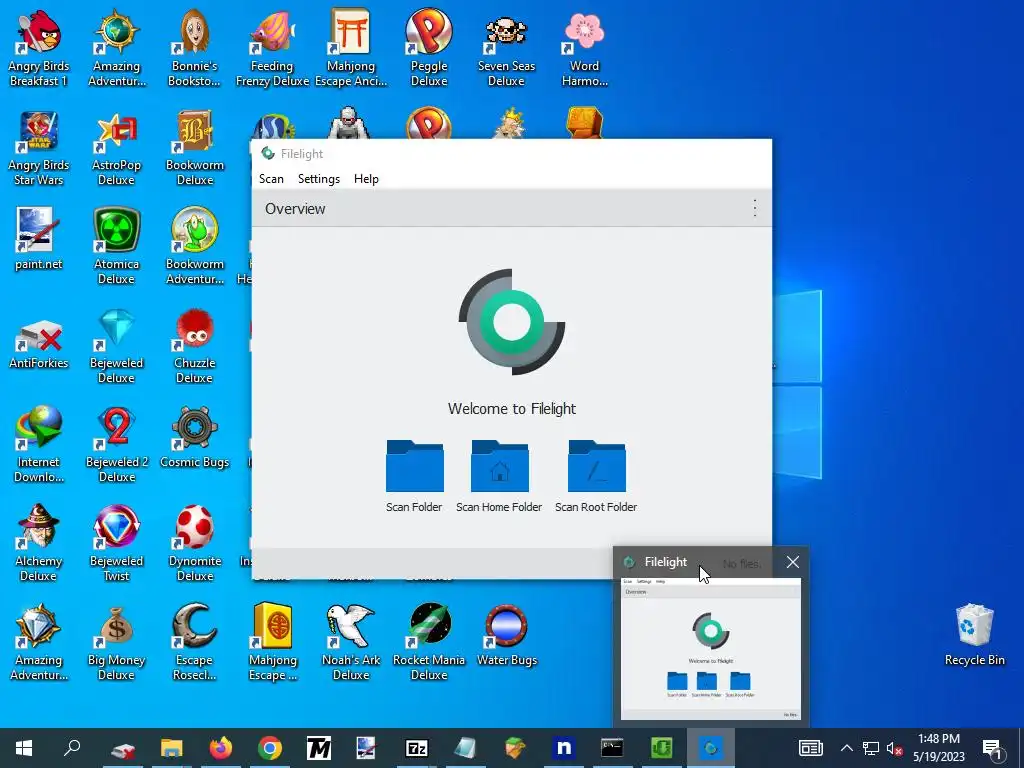The image size is (1024, 768).
Task: Select the Recycle Bin
Action: pos(974,635)
